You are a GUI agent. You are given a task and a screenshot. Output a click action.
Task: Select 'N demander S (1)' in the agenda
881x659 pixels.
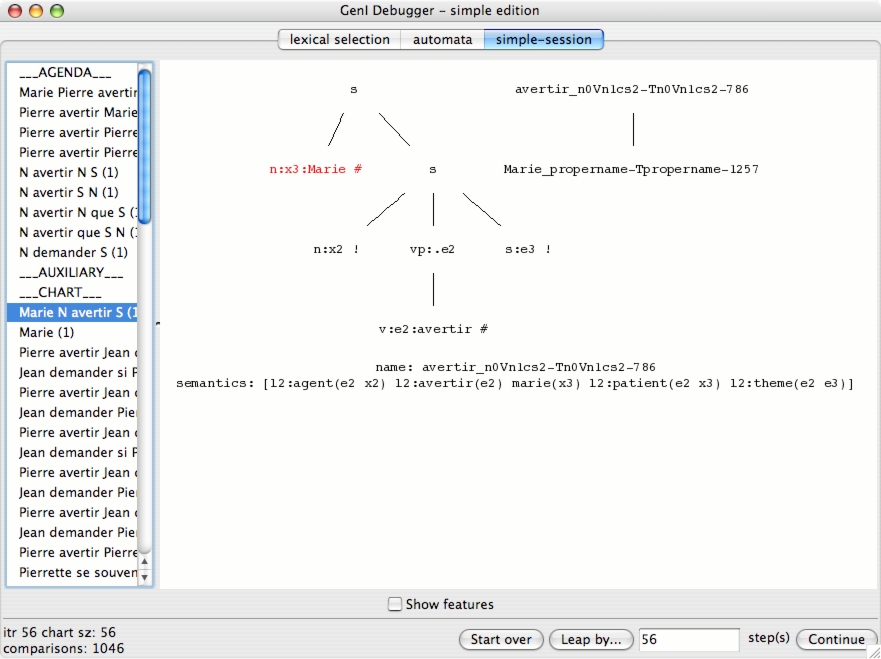(73, 252)
